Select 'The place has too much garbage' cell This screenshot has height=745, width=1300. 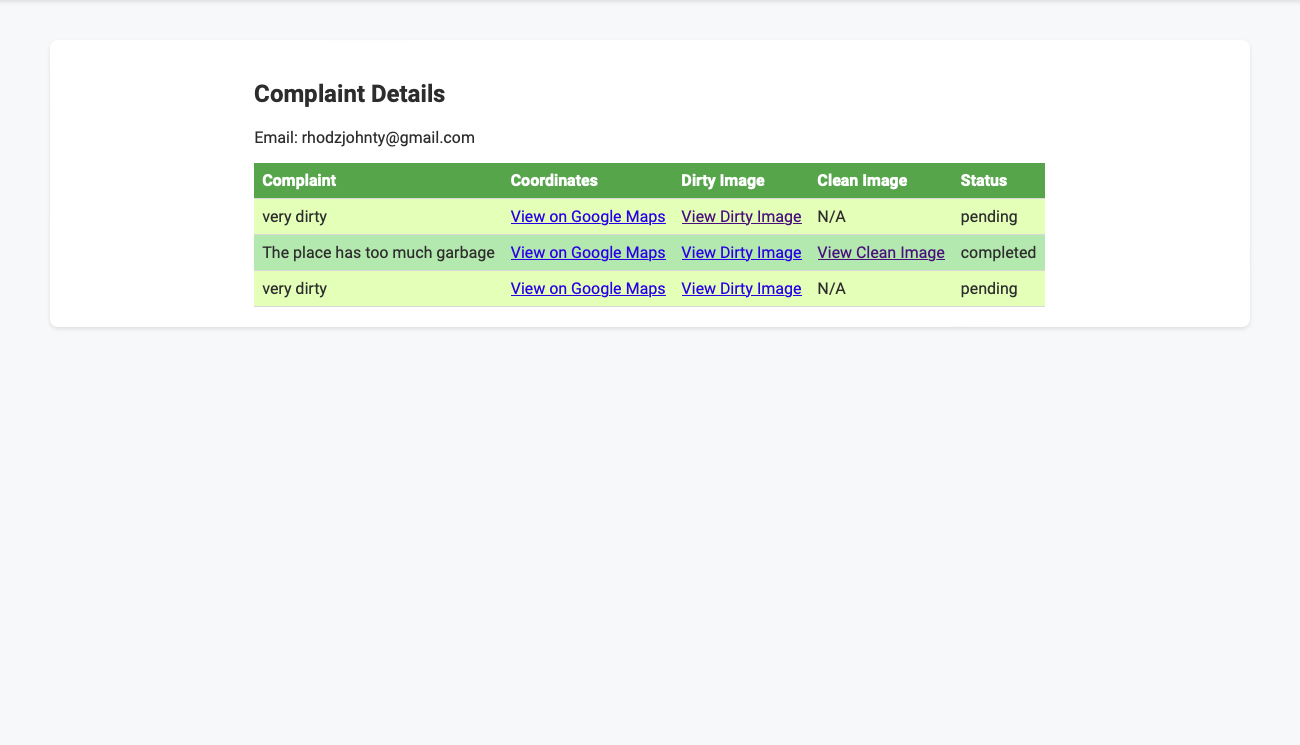[378, 252]
